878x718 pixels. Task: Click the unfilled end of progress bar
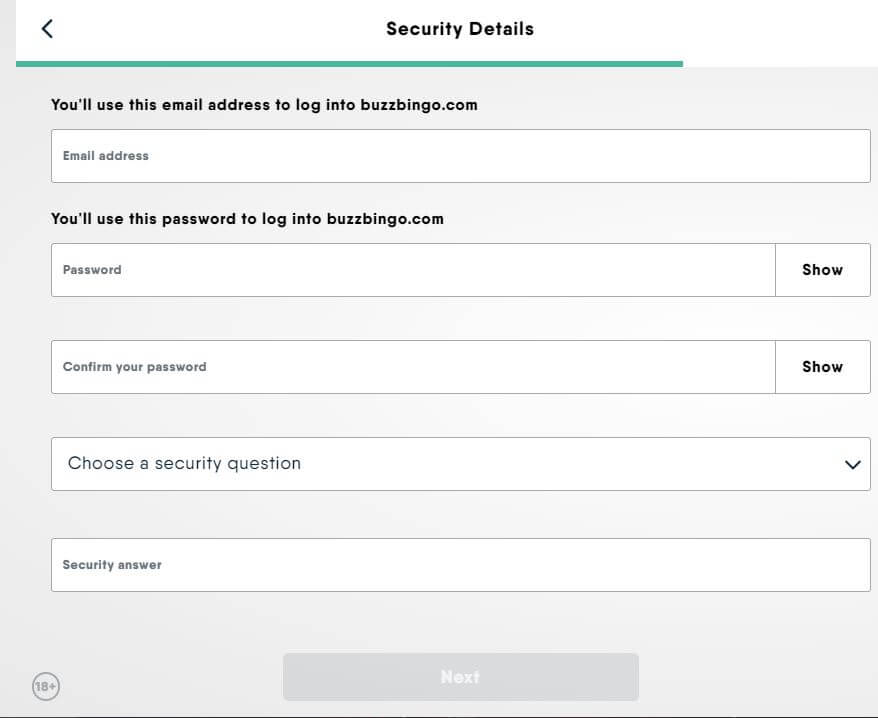(x=781, y=64)
